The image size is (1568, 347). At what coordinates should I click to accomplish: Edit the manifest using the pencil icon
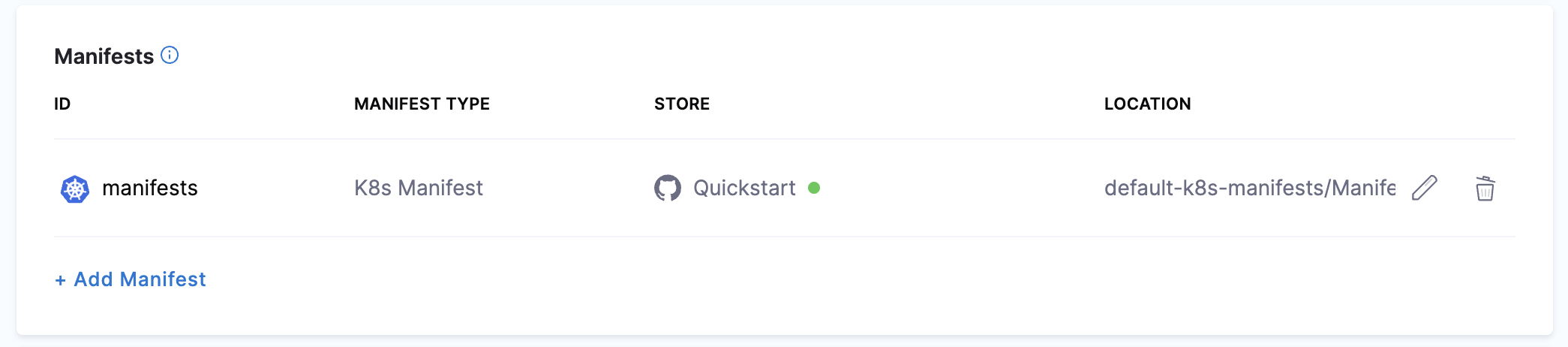[x=1424, y=188]
